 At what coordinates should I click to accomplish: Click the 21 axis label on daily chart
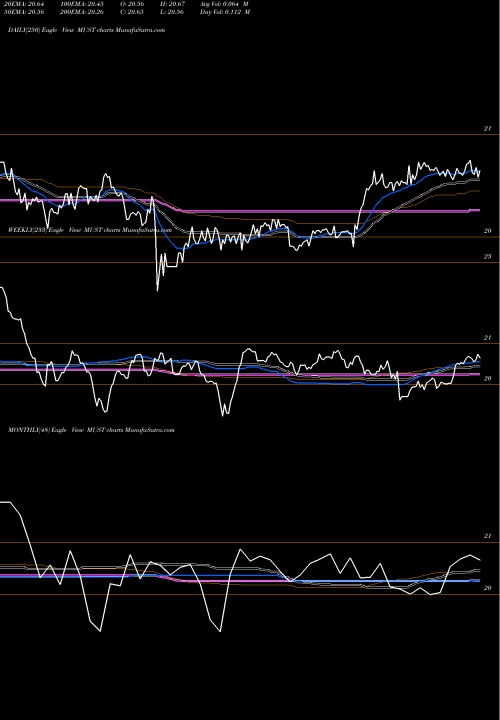pyautogui.click(x=488, y=129)
